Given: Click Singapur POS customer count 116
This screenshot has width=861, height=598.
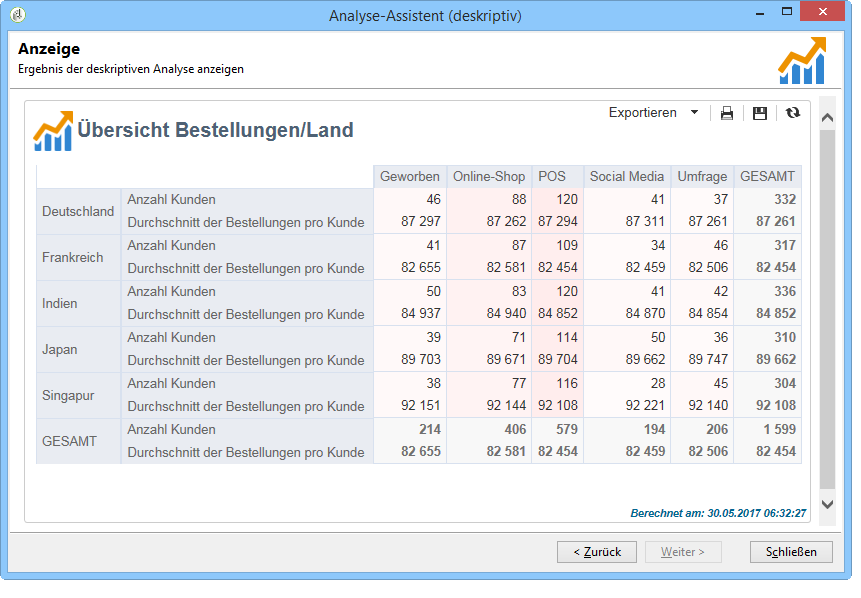Looking at the screenshot, I should (567, 383).
